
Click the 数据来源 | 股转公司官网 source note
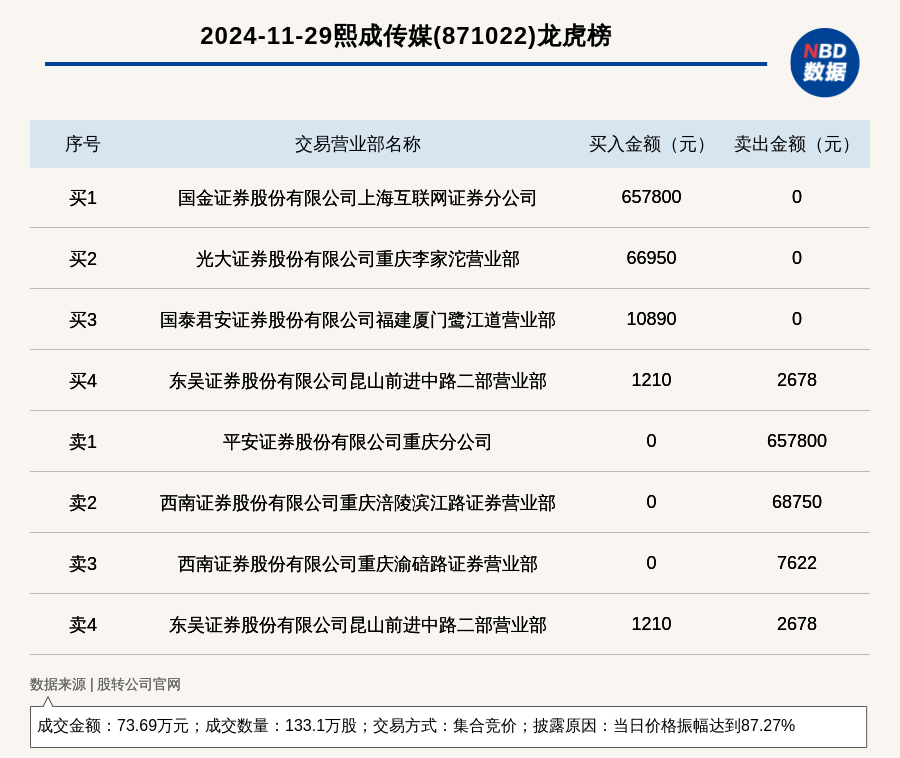[x=105, y=684]
